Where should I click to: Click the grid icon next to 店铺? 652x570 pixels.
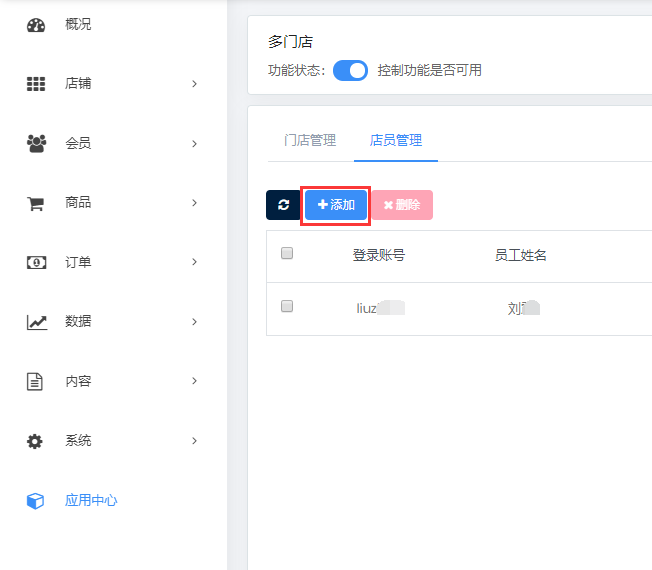(x=36, y=84)
